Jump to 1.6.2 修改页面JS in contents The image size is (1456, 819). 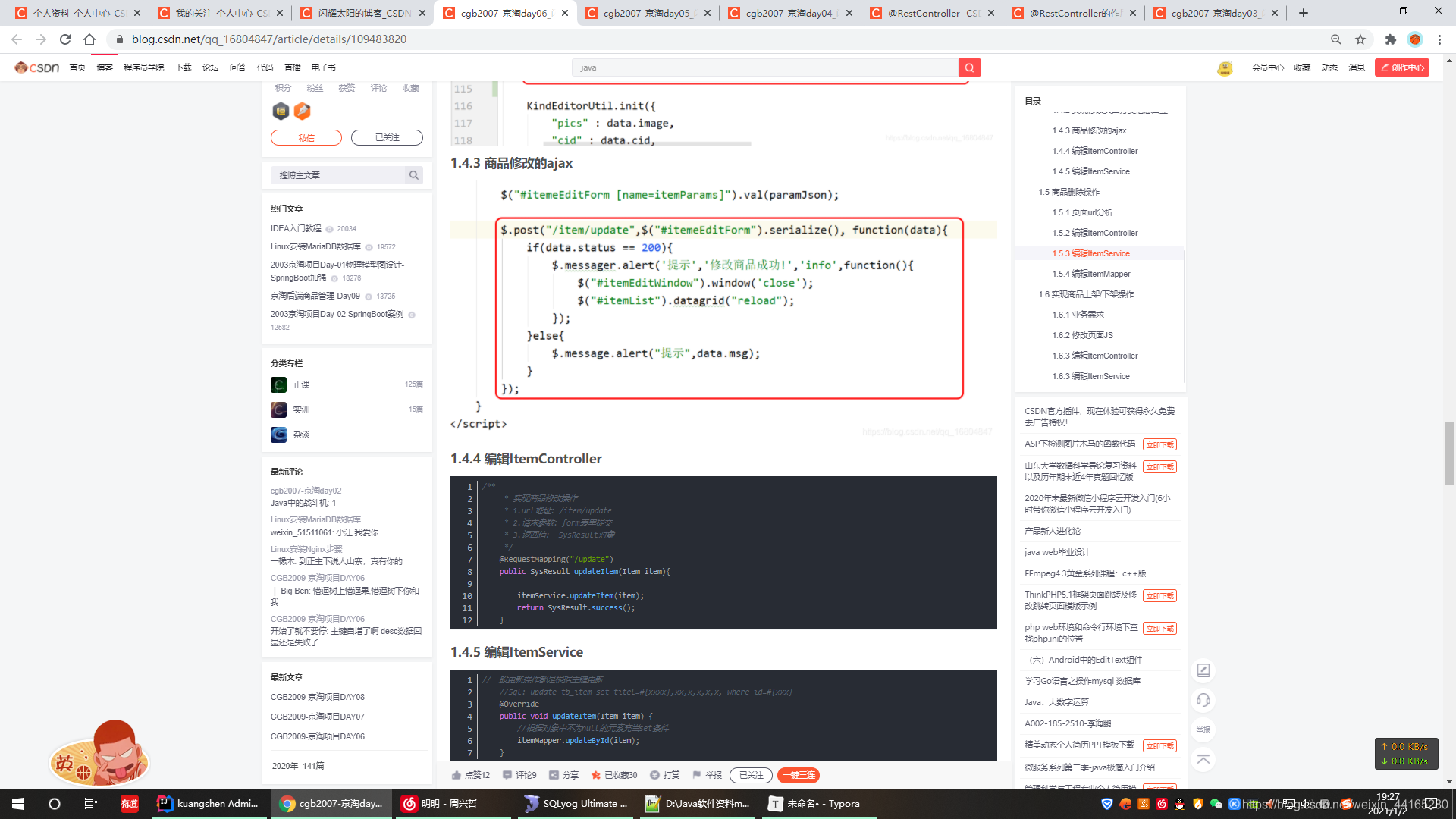point(1082,335)
